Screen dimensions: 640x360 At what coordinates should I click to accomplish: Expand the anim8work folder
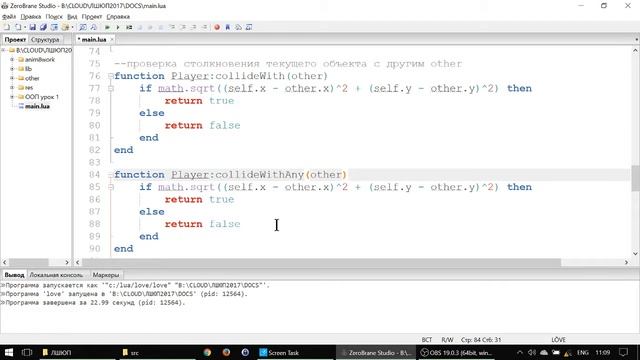(12, 60)
